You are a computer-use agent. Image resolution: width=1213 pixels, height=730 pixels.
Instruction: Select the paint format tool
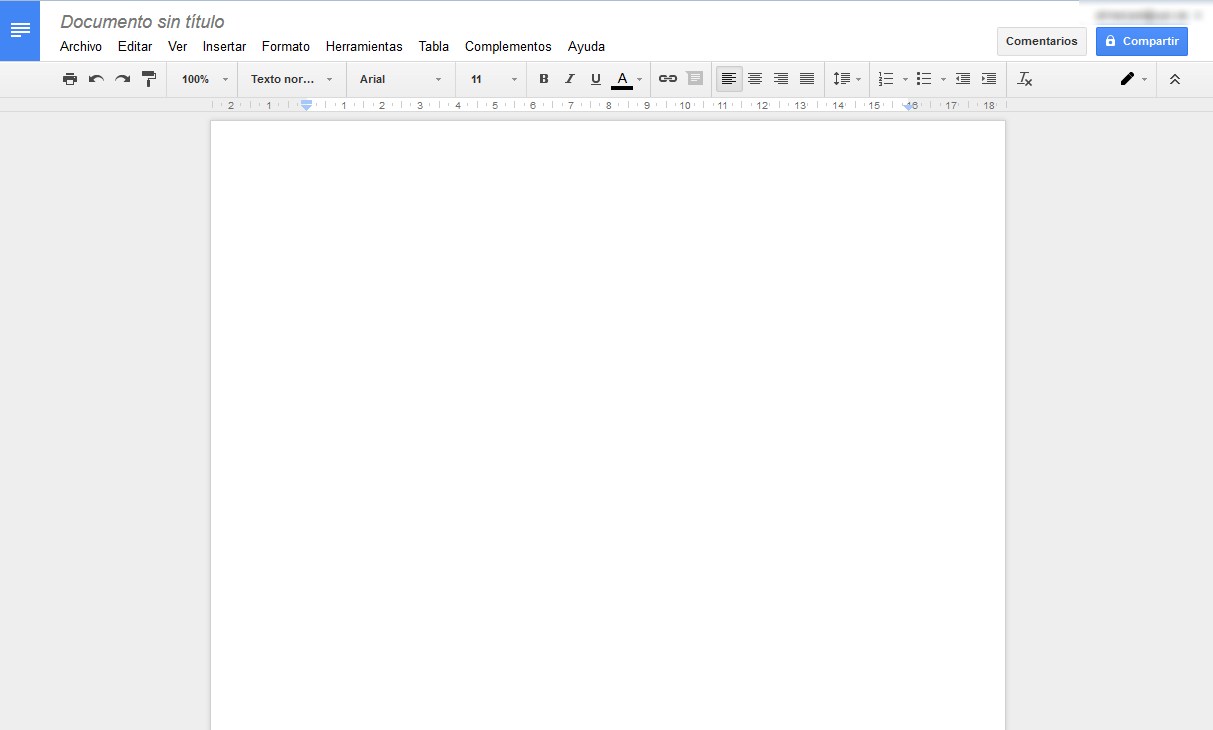click(148, 79)
